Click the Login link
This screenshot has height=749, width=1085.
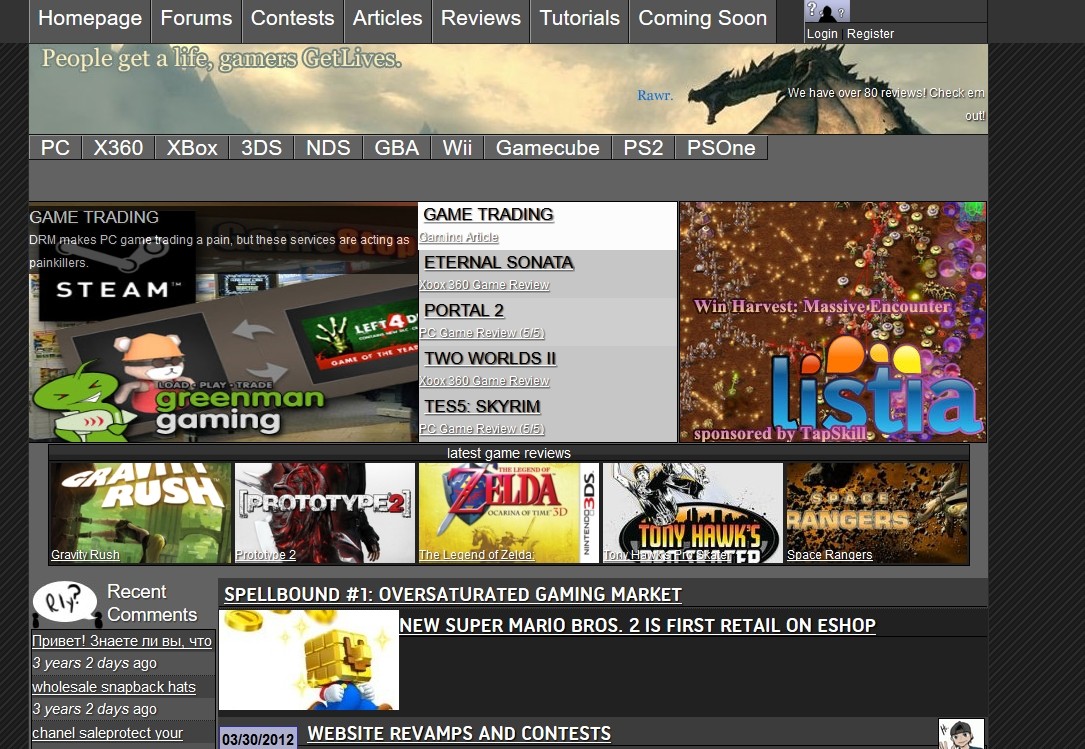(822, 34)
